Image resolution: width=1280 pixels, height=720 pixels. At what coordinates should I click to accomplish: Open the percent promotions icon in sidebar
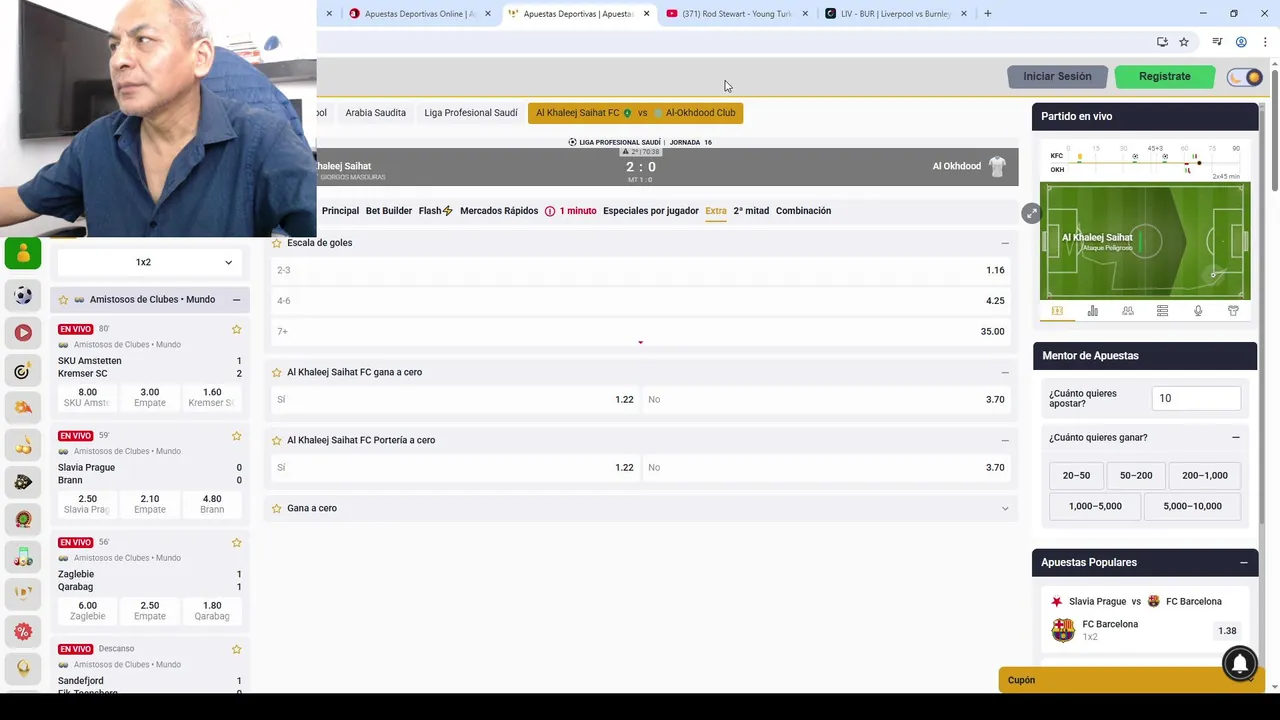(23, 631)
